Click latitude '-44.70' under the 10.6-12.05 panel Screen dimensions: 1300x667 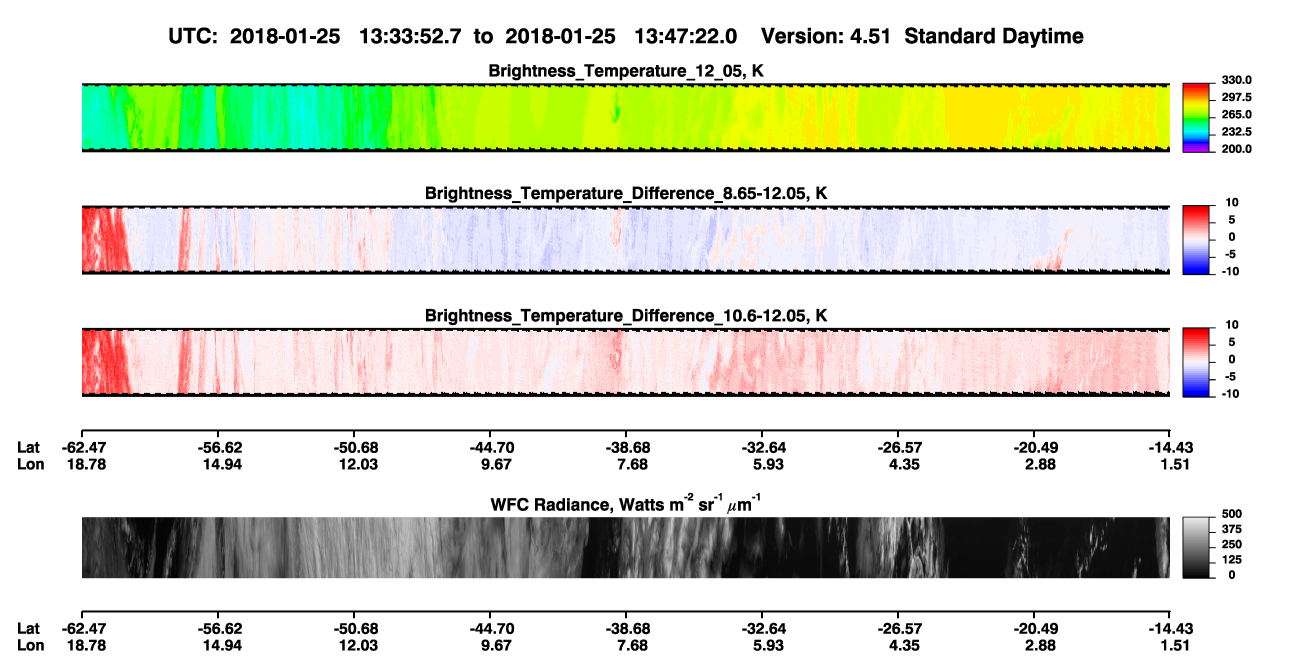tap(490, 448)
